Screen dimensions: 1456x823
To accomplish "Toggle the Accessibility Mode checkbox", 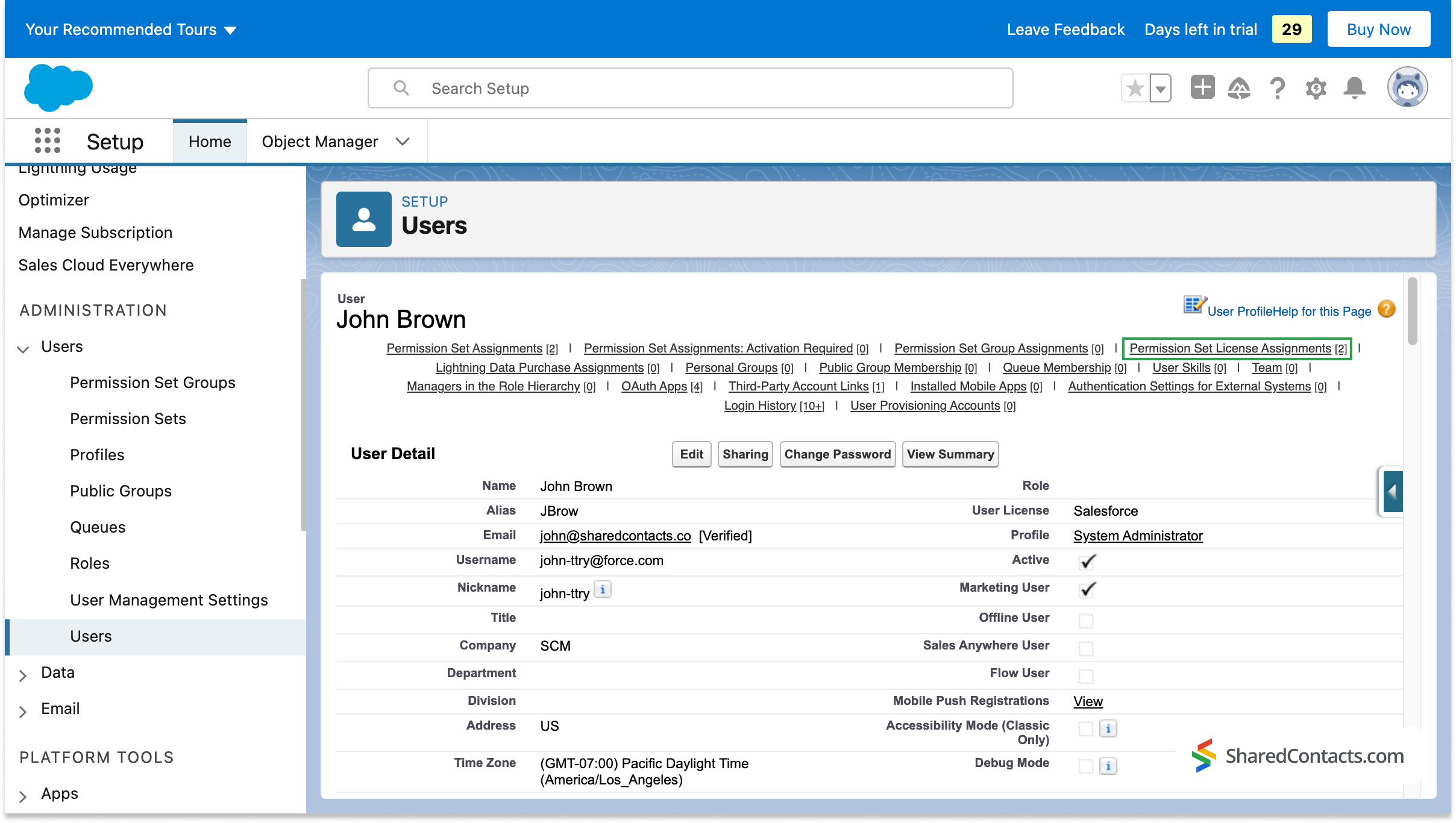I will [1085, 728].
